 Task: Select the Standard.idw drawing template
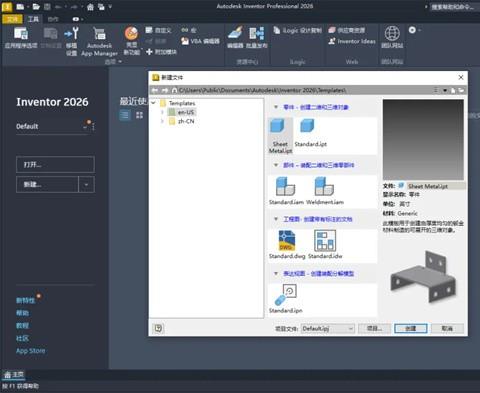[325, 245]
